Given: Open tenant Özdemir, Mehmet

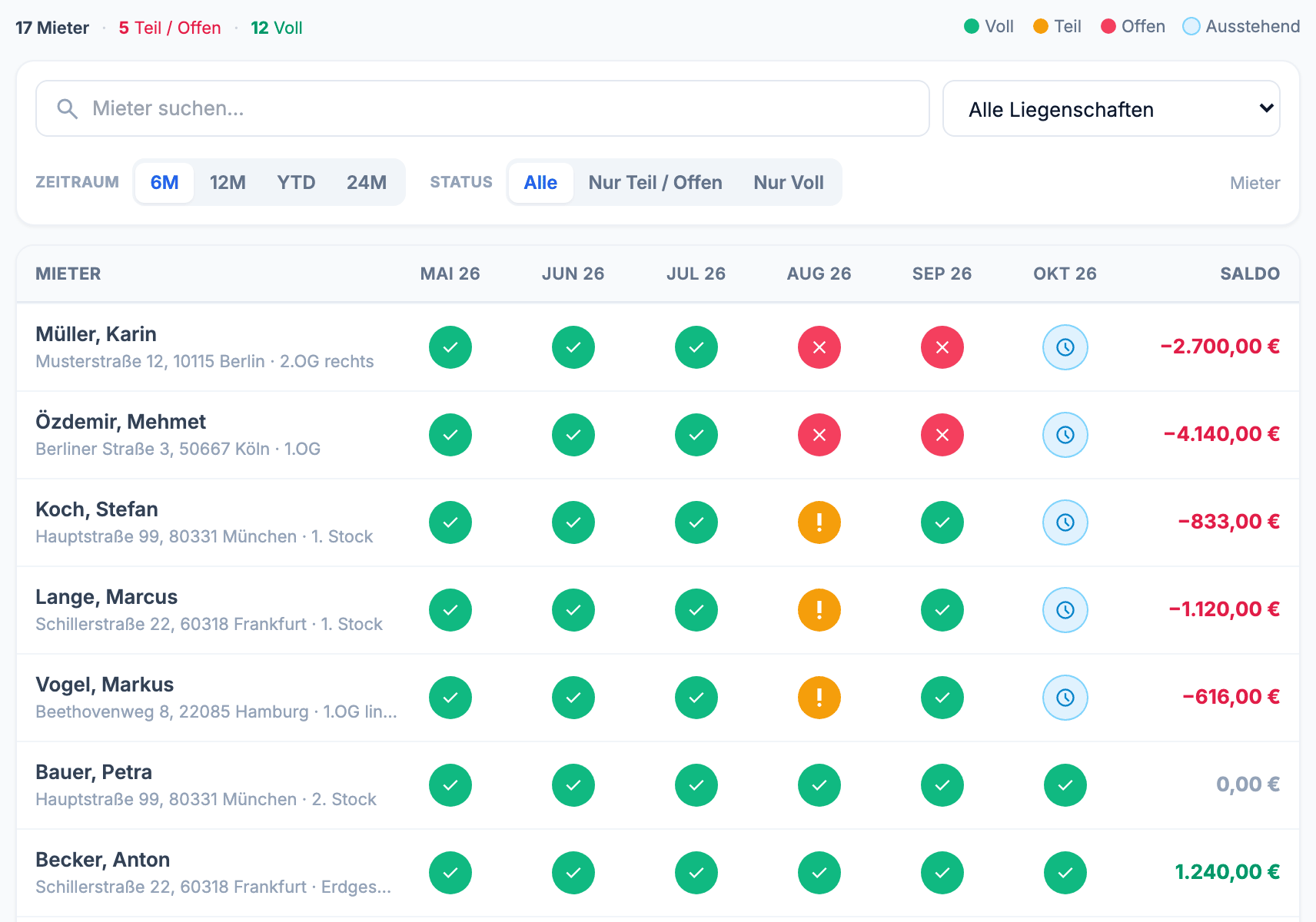Looking at the screenshot, I should (x=121, y=422).
